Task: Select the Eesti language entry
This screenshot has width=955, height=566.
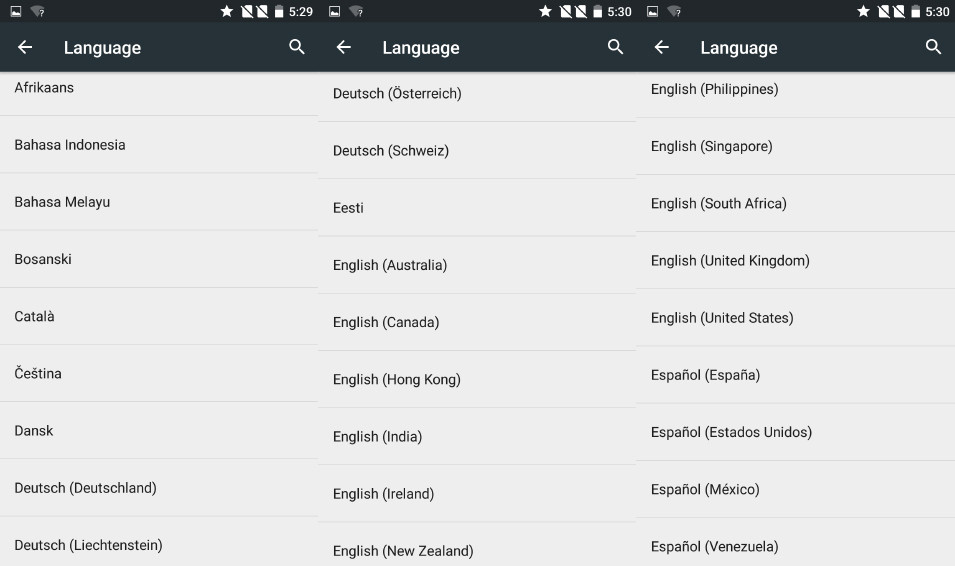Action: pos(348,208)
